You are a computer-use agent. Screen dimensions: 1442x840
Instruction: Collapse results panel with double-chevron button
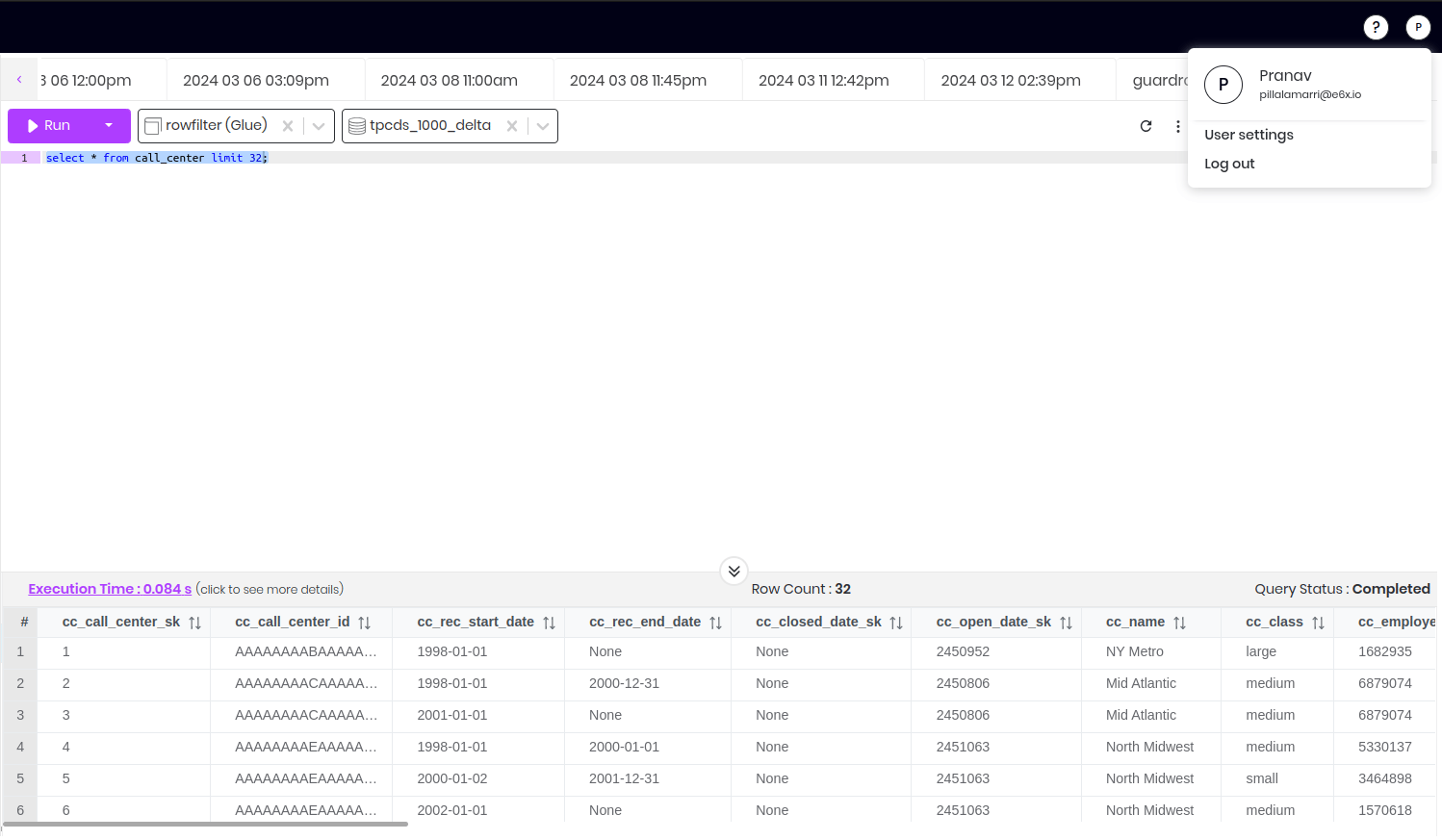[x=734, y=571]
